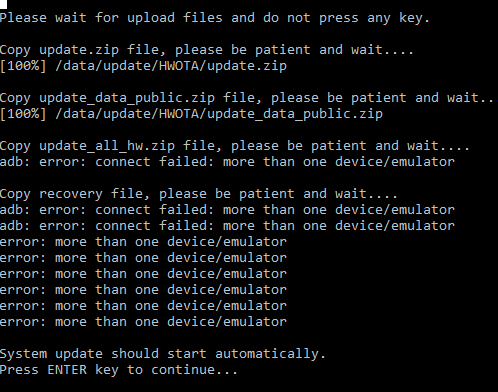Image resolution: width=498 pixels, height=392 pixels.
Task: Click the third 'adb: error: connect failed' line
Action: point(227,226)
